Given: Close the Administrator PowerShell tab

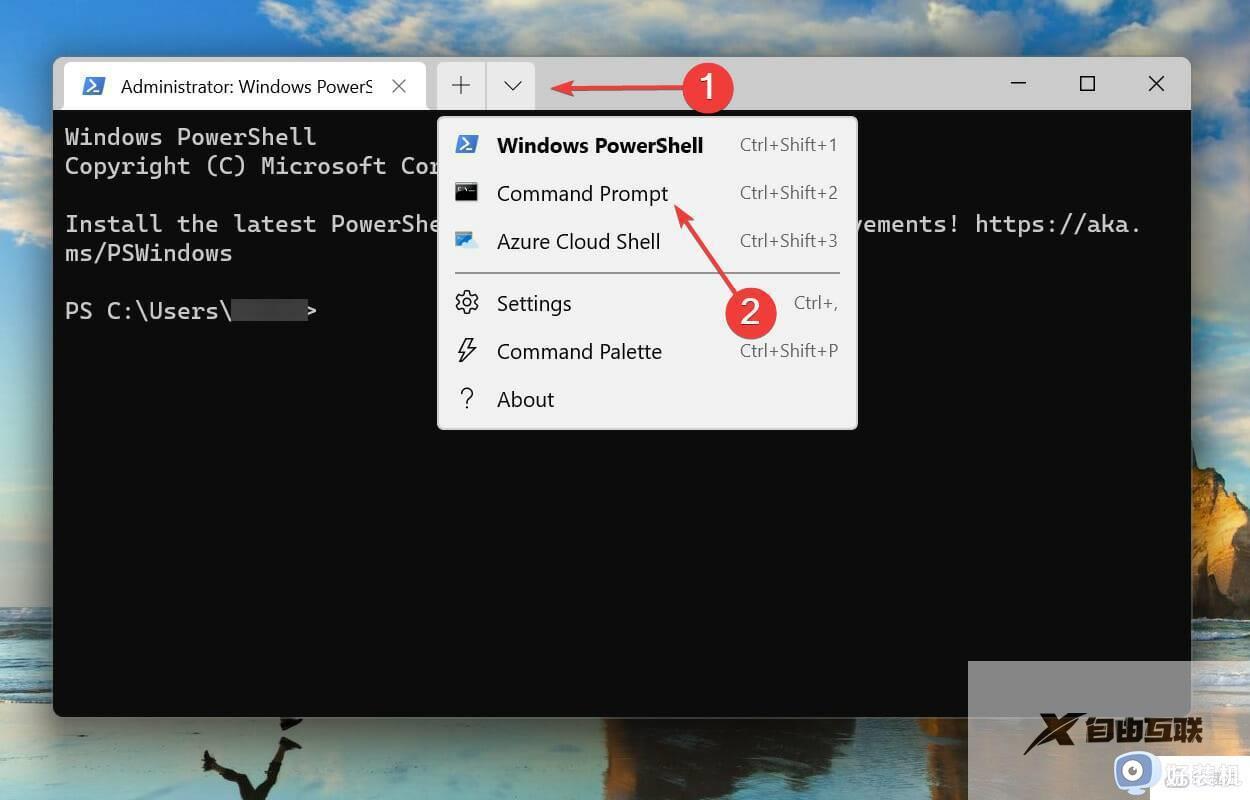Looking at the screenshot, I should tap(399, 86).
